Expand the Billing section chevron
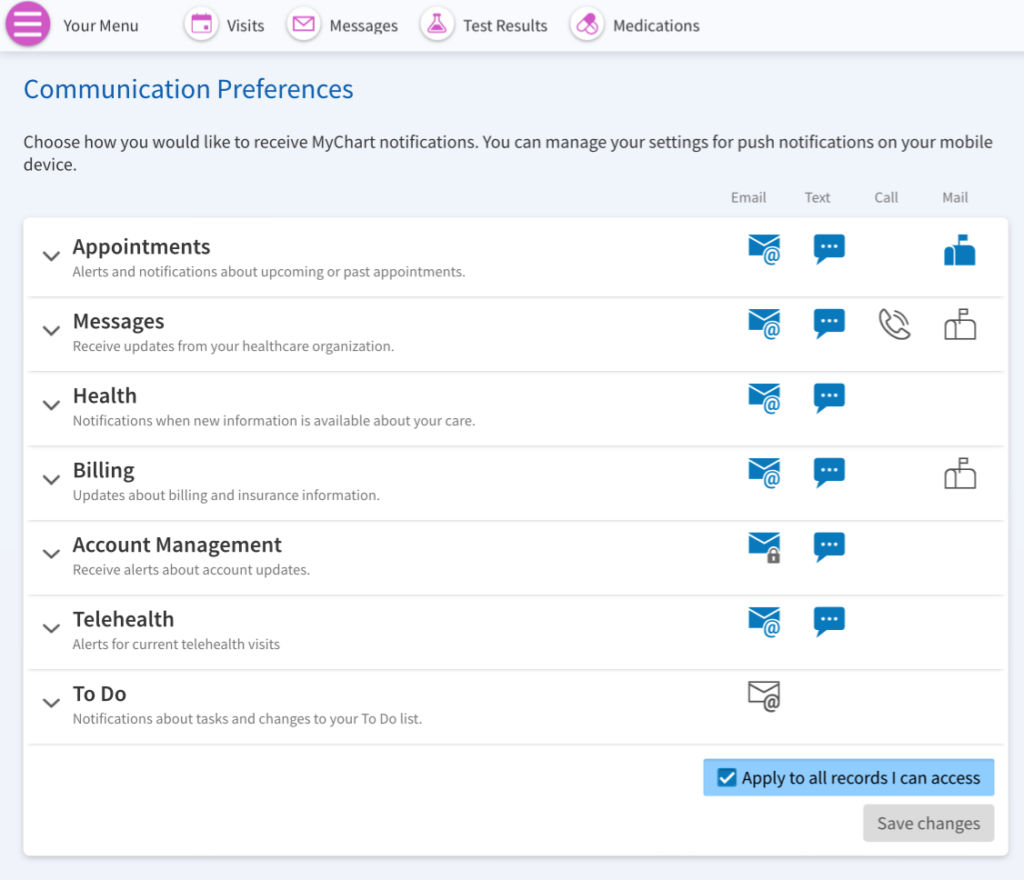Viewport: 1024px width, 880px height. (x=51, y=480)
